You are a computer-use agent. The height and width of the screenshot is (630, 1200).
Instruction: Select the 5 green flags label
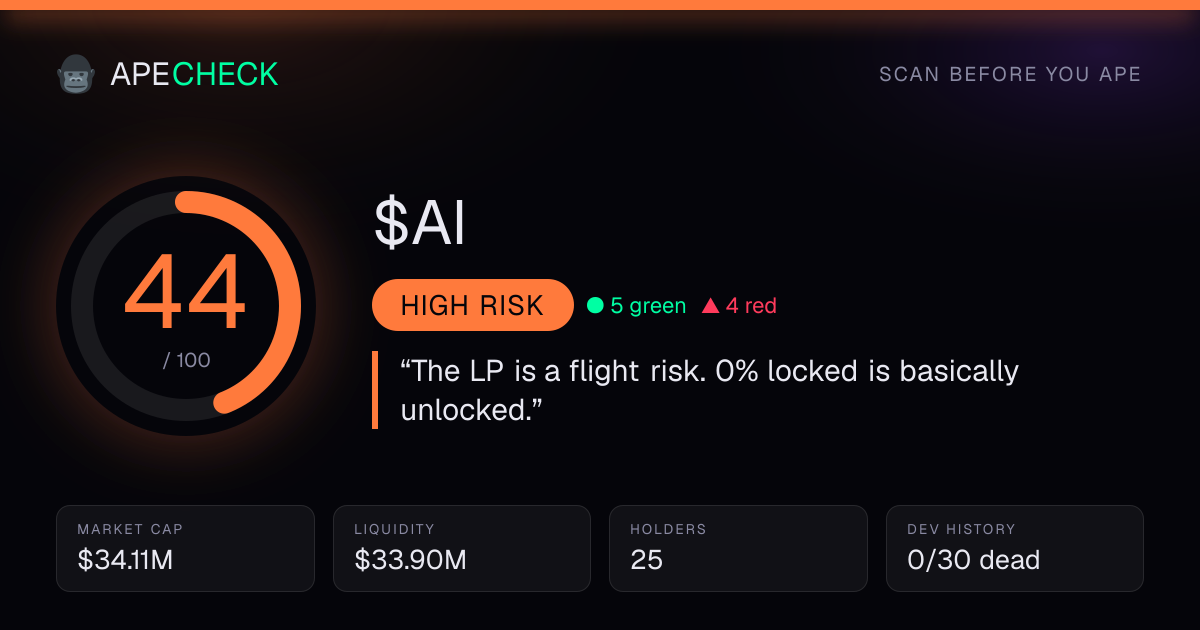point(648,306)
